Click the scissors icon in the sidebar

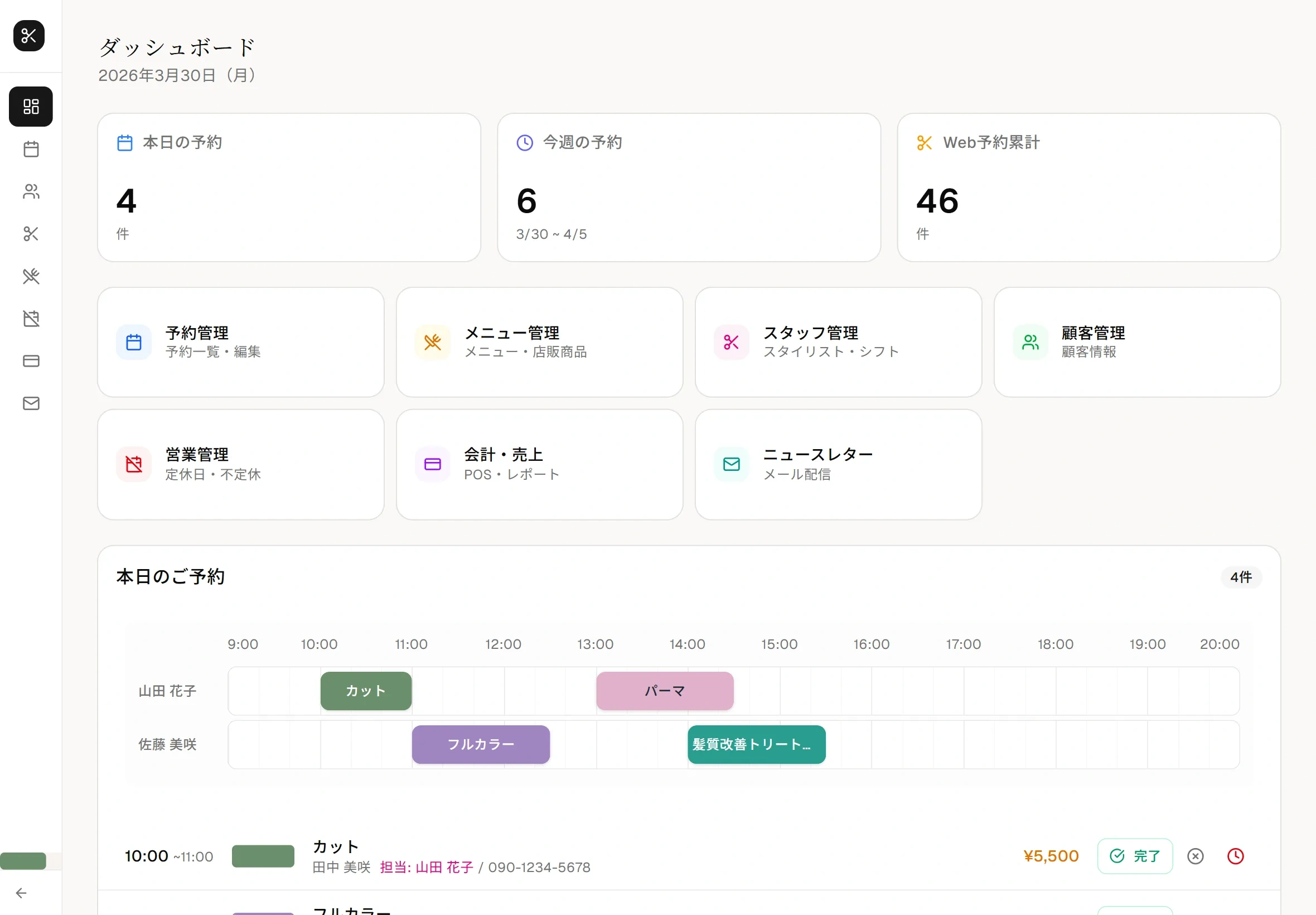tap(31, 234)
